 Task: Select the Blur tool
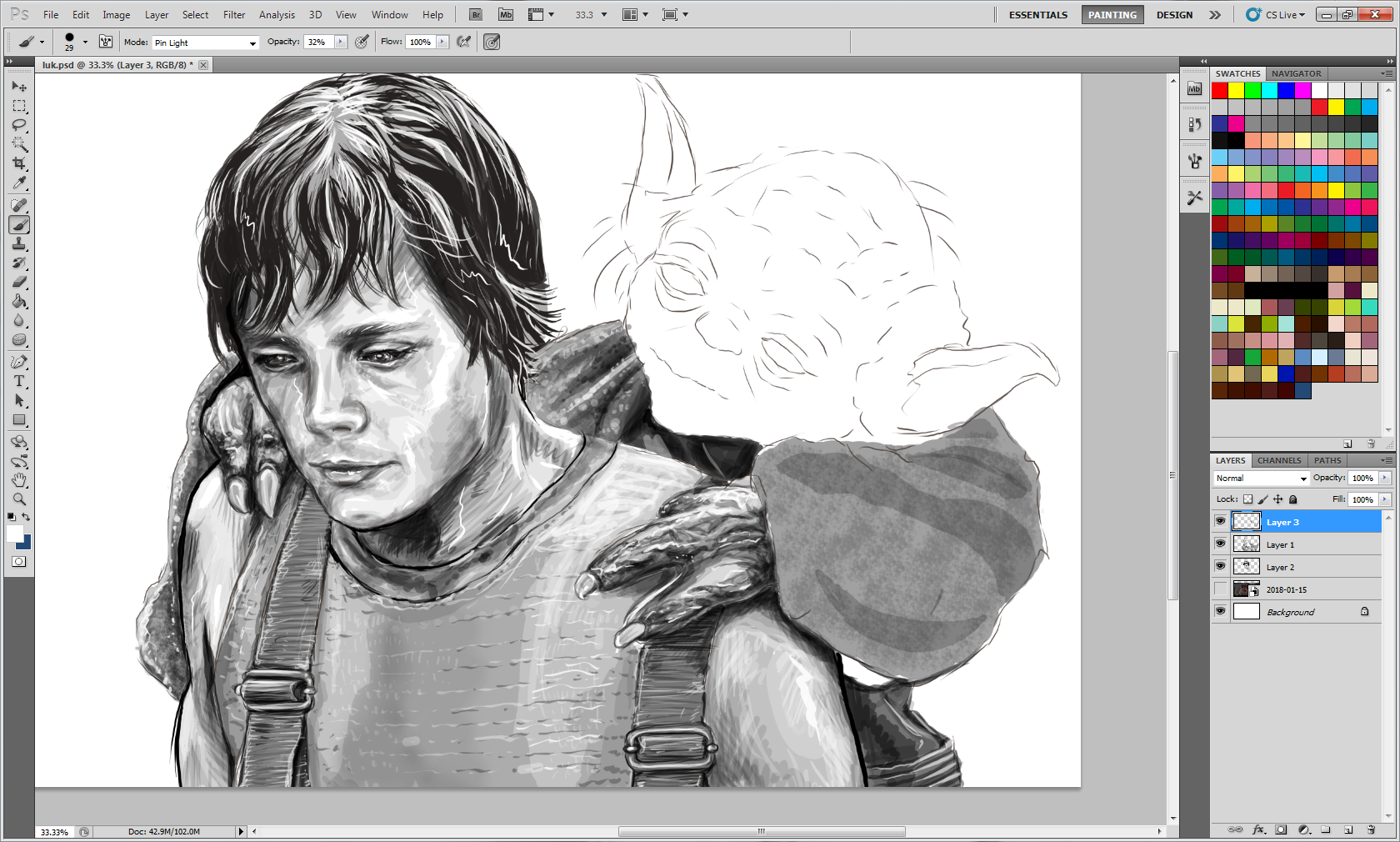tap(19, 320)
